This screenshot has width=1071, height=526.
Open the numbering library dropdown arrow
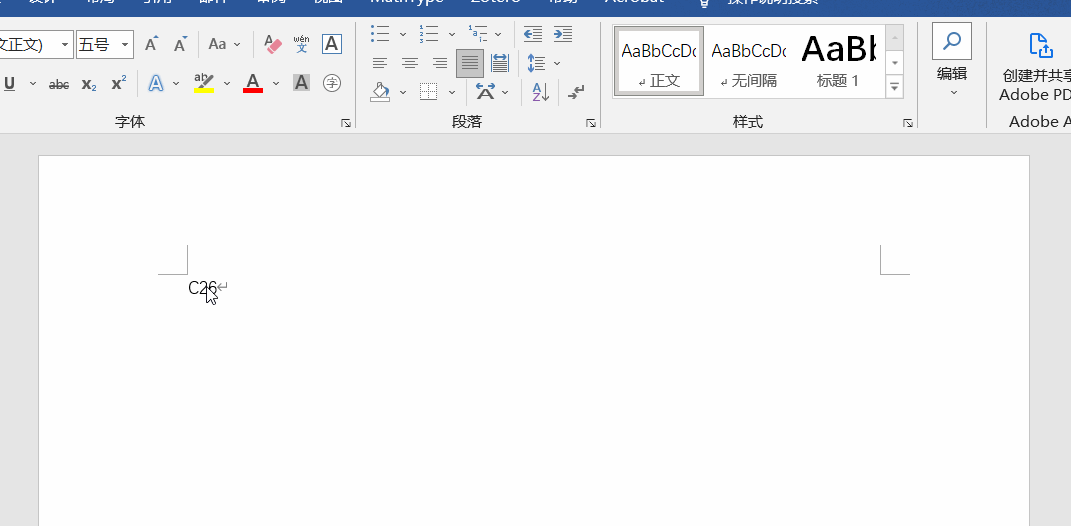coord(451,34)
